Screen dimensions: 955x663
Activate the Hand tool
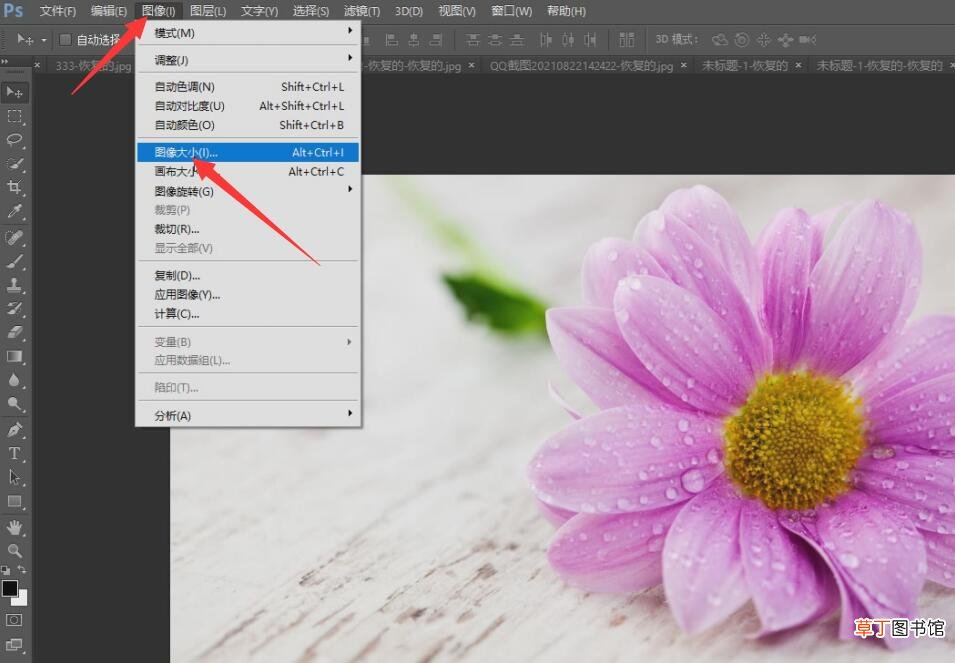pyautogui.click(x=15, y=527)
